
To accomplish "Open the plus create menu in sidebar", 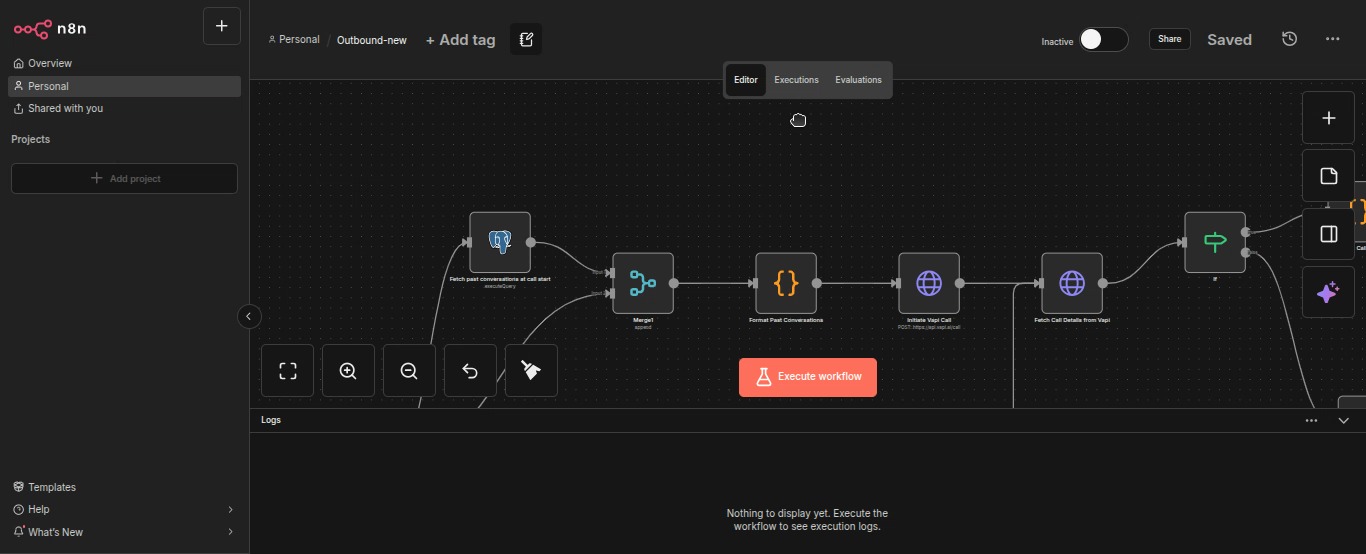I will point(222,26).
